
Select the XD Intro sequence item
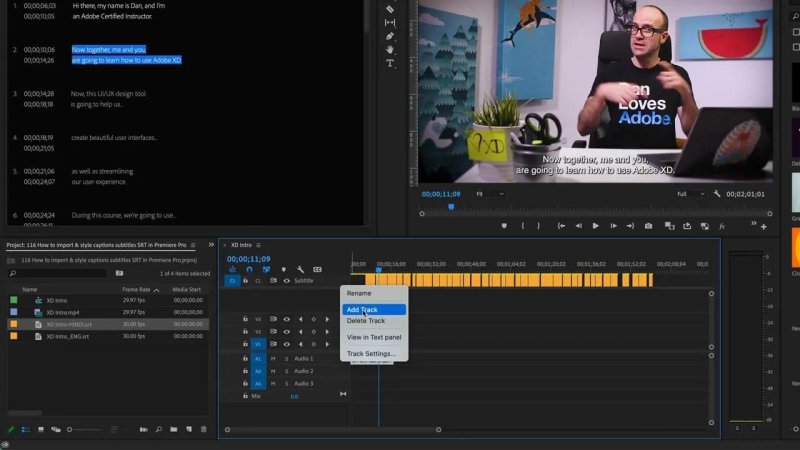click(57, 301)
